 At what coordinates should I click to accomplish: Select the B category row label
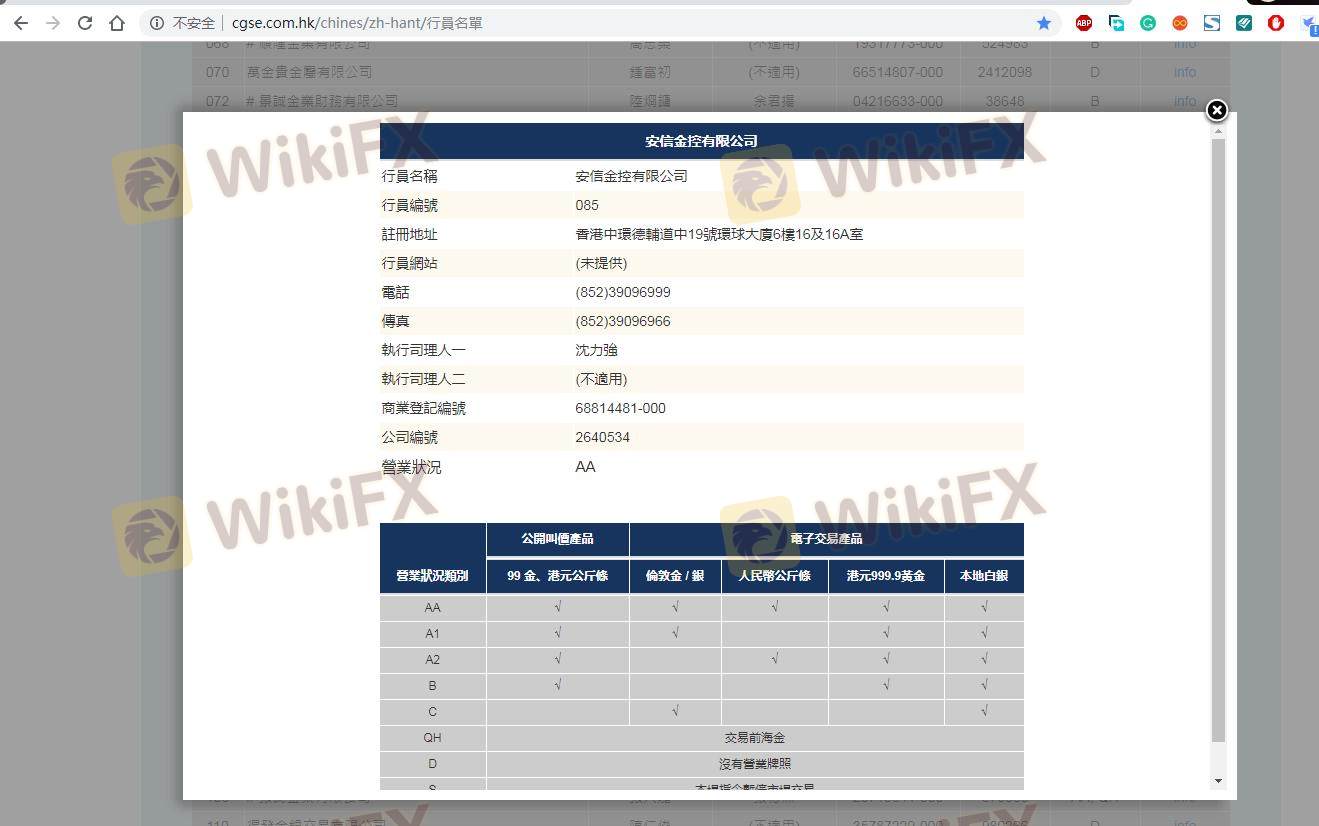(x=432, y=685)
